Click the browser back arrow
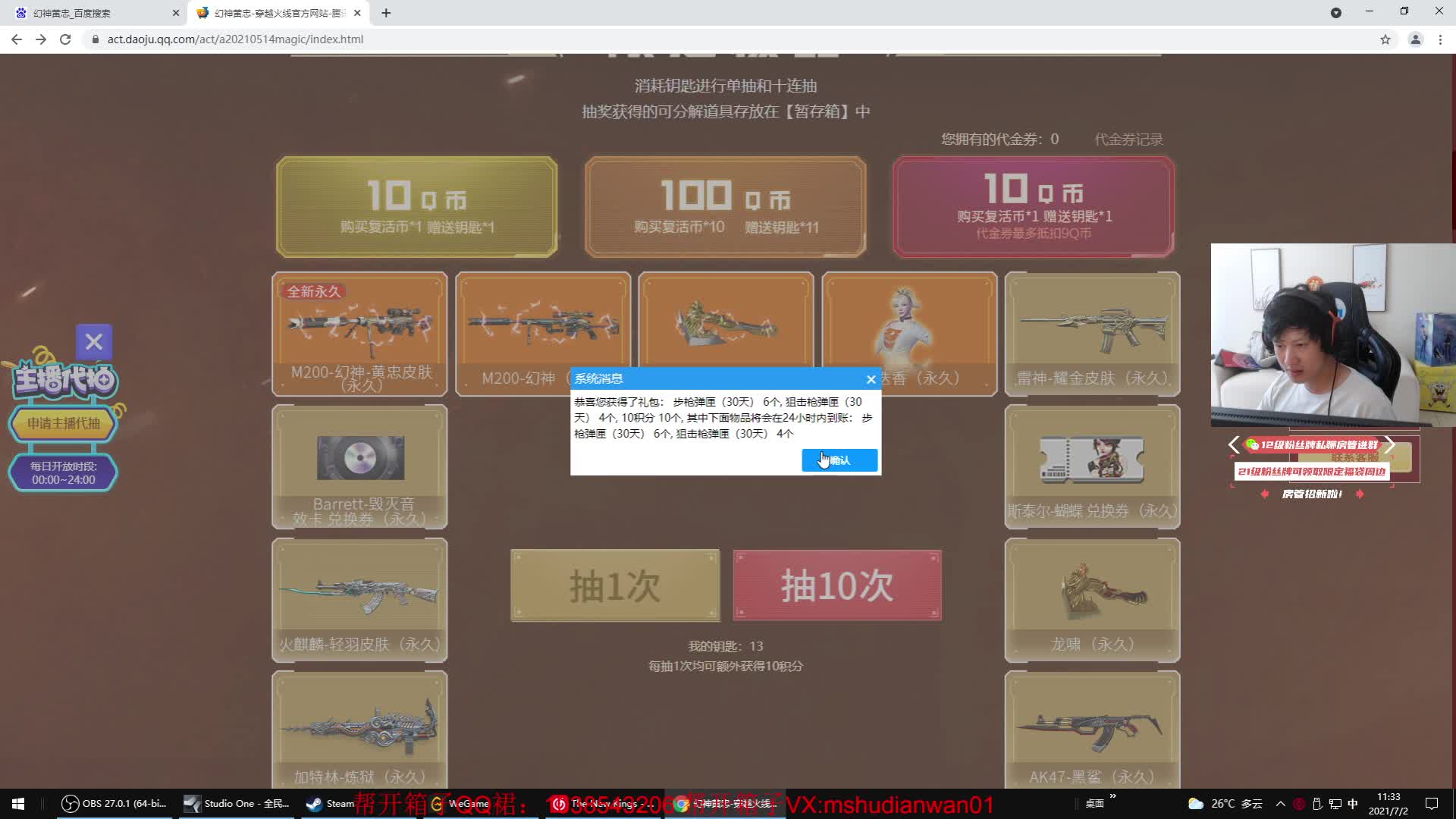The width and height of the screenshot is (1456, 819). [x=17, y=39]
